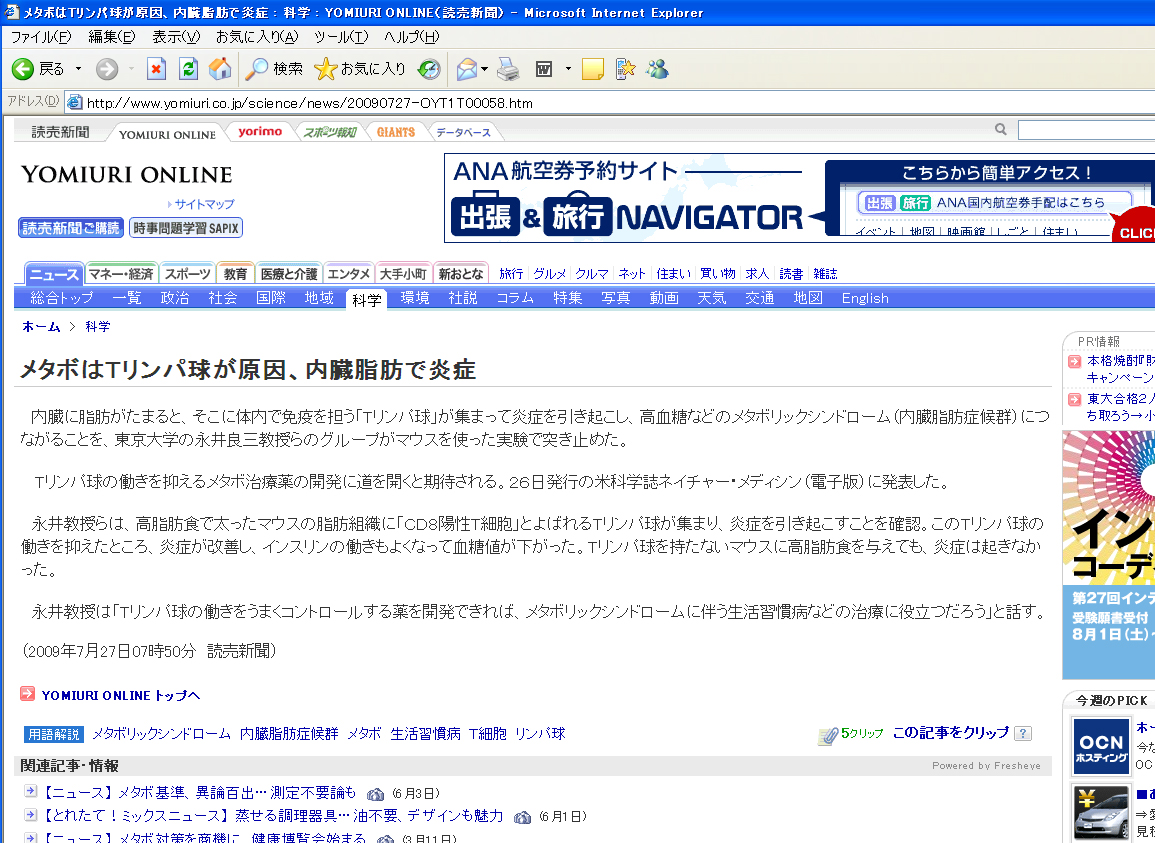Open the dropdown arrow beside the Edit with Word icon
Viewport: 1155px width, 843px height.
point(568,69)
